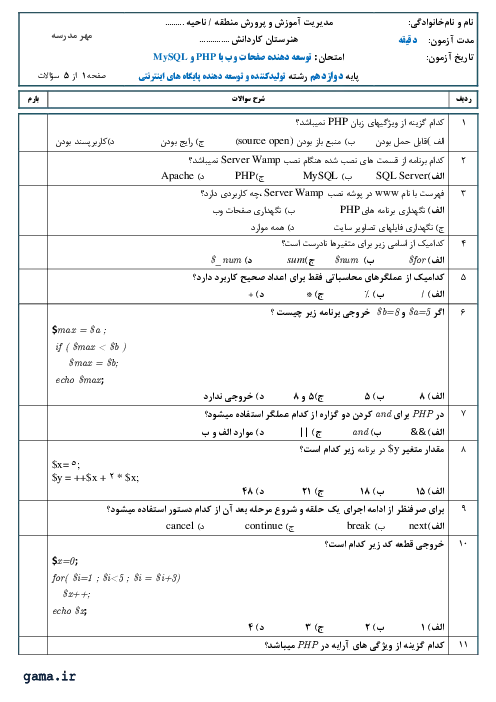
Task: Click the gama.ir watermark link
Action: click(x=50, y=676)
